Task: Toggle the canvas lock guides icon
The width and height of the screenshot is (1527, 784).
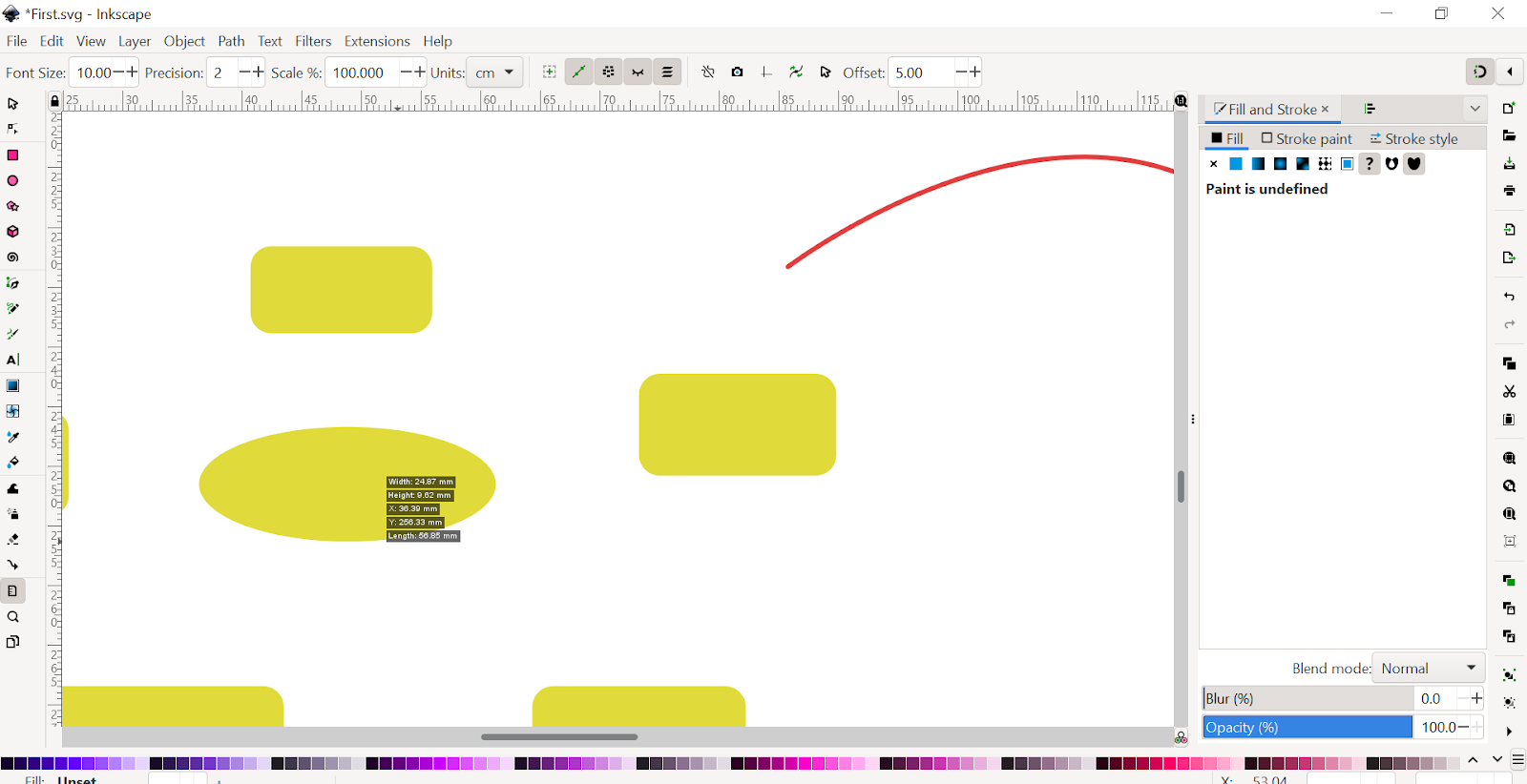Action: (54, 101)
